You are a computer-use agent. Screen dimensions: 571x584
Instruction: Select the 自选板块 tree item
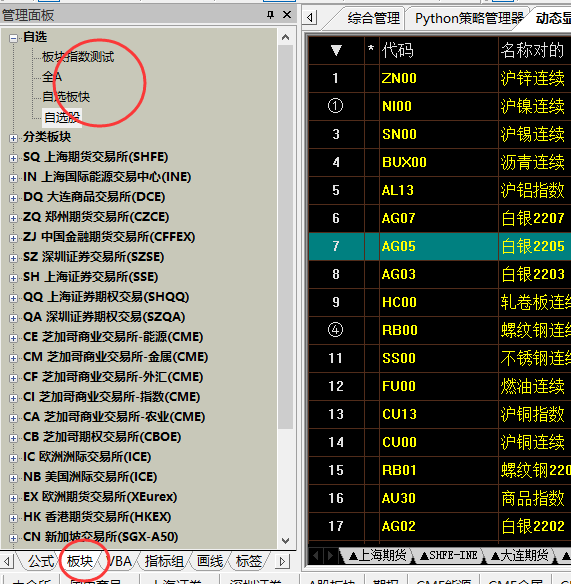tap(66, 97)
